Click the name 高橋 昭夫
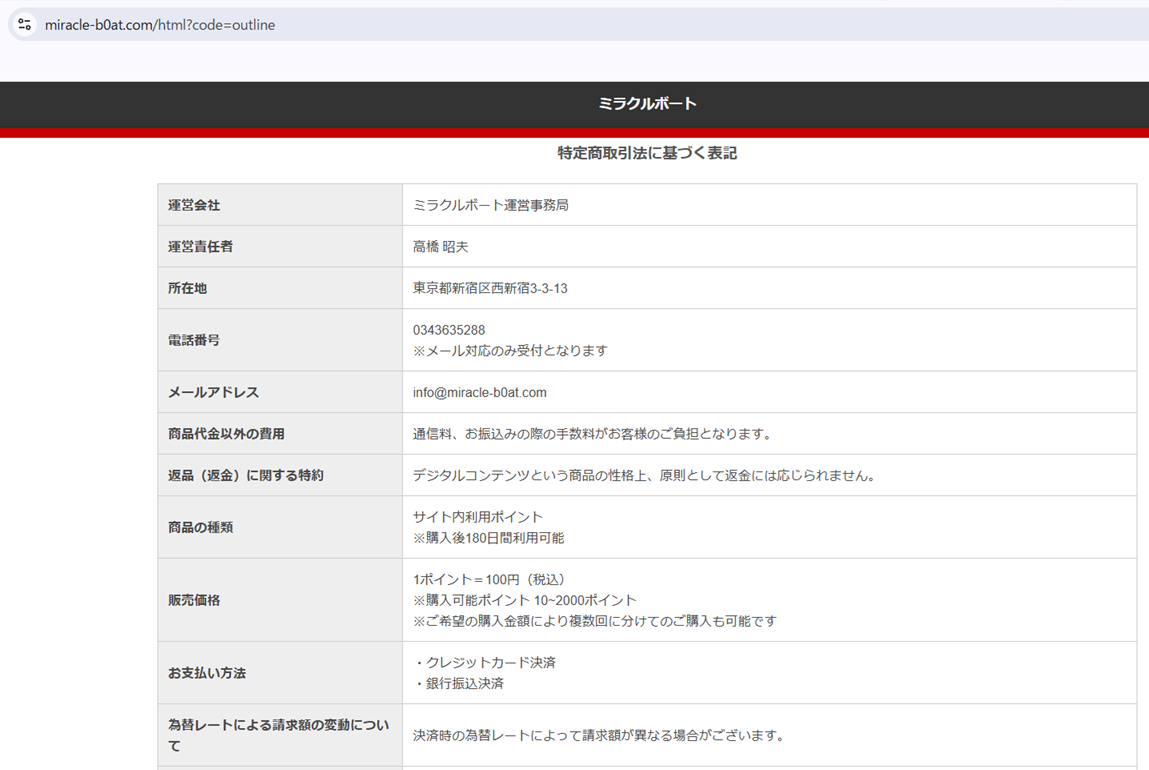The image size is (1149, 770). tap(440, 247)
